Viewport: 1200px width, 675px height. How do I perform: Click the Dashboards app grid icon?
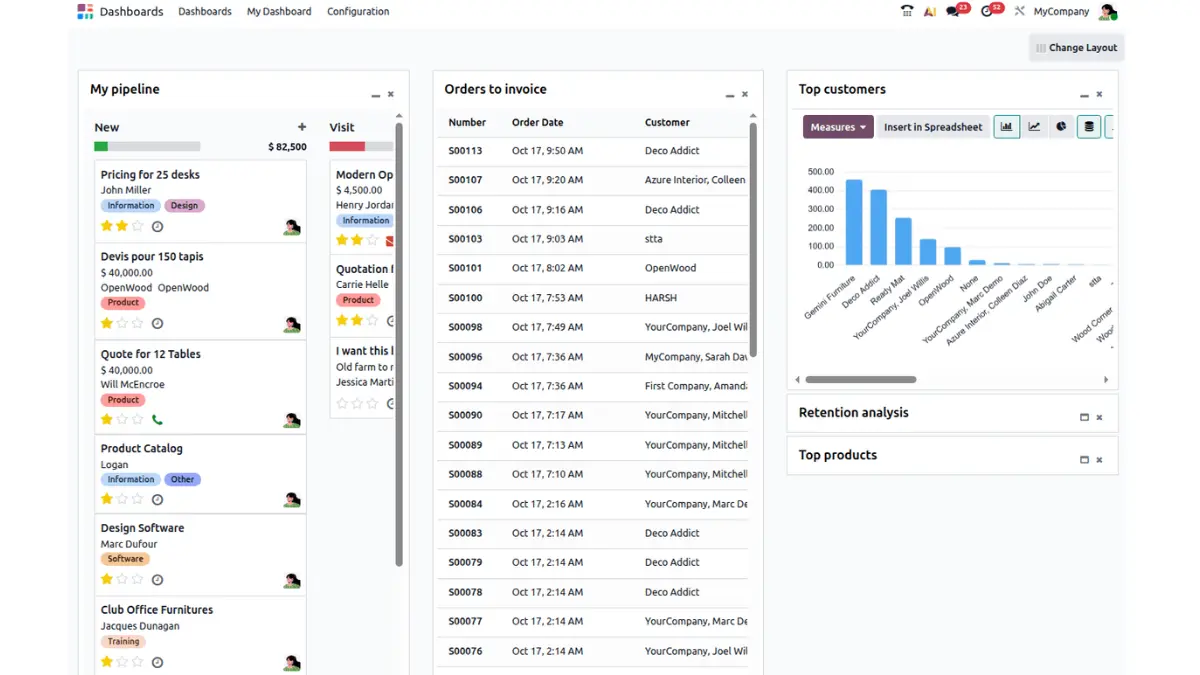point(85,11)
